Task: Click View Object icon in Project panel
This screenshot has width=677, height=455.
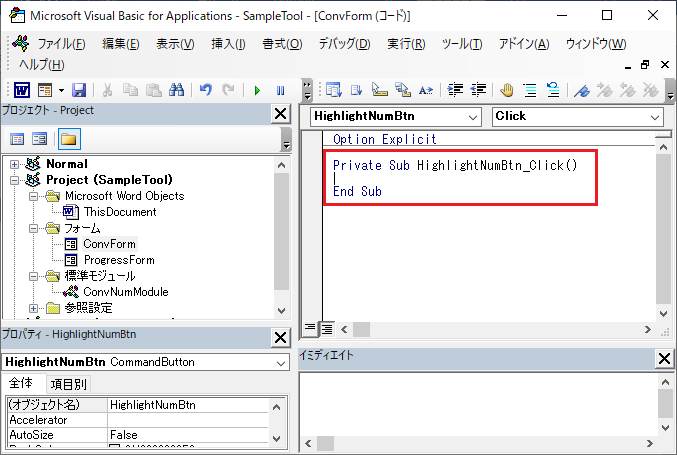Action: click(40, 139)
